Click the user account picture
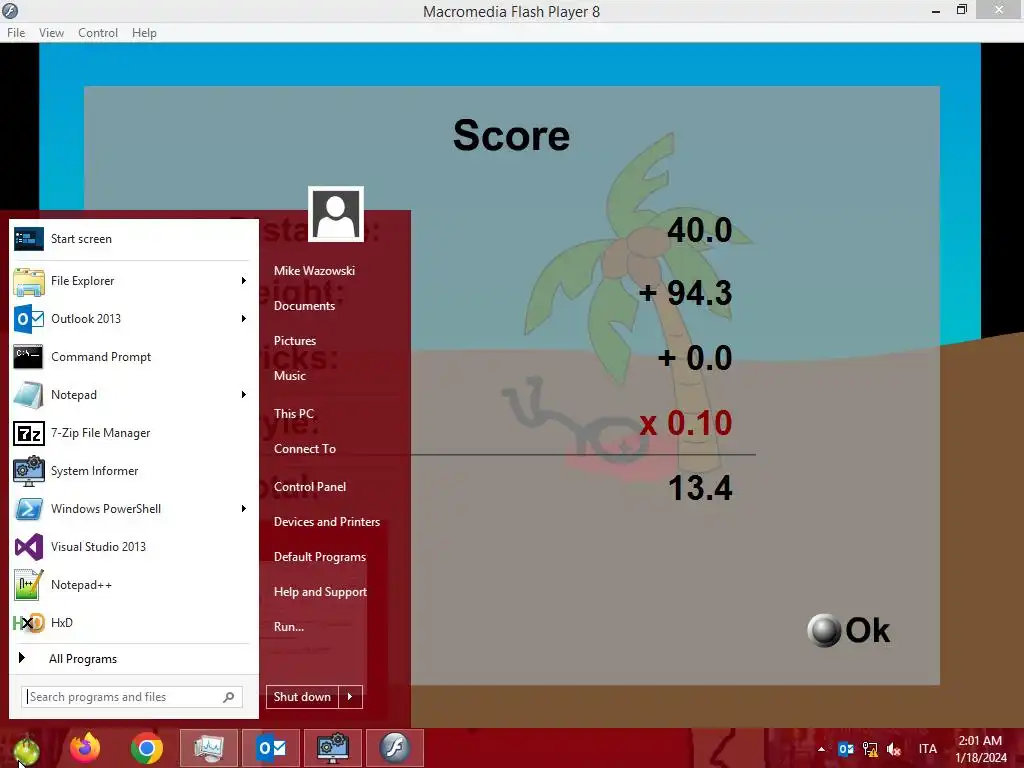 coord(336,214)
